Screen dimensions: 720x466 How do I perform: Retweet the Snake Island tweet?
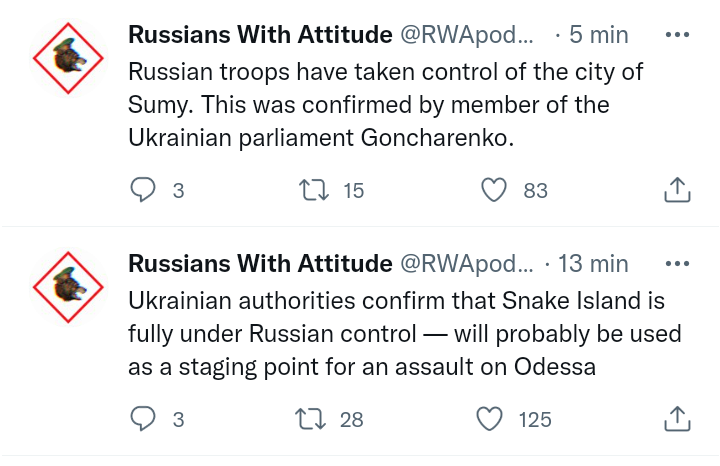pos(314,419)
